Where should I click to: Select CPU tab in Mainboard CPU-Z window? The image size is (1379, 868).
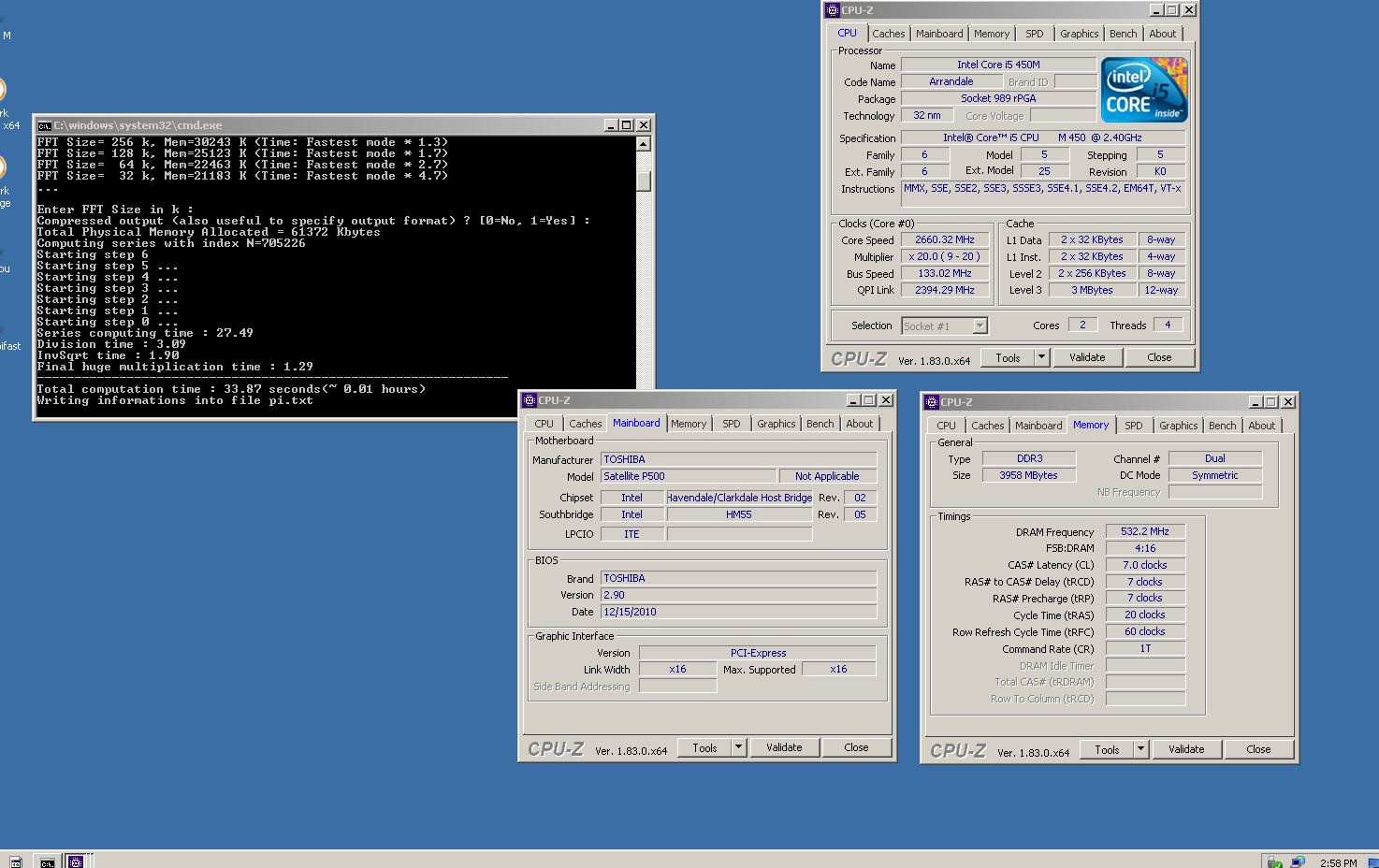pos(544,424)
